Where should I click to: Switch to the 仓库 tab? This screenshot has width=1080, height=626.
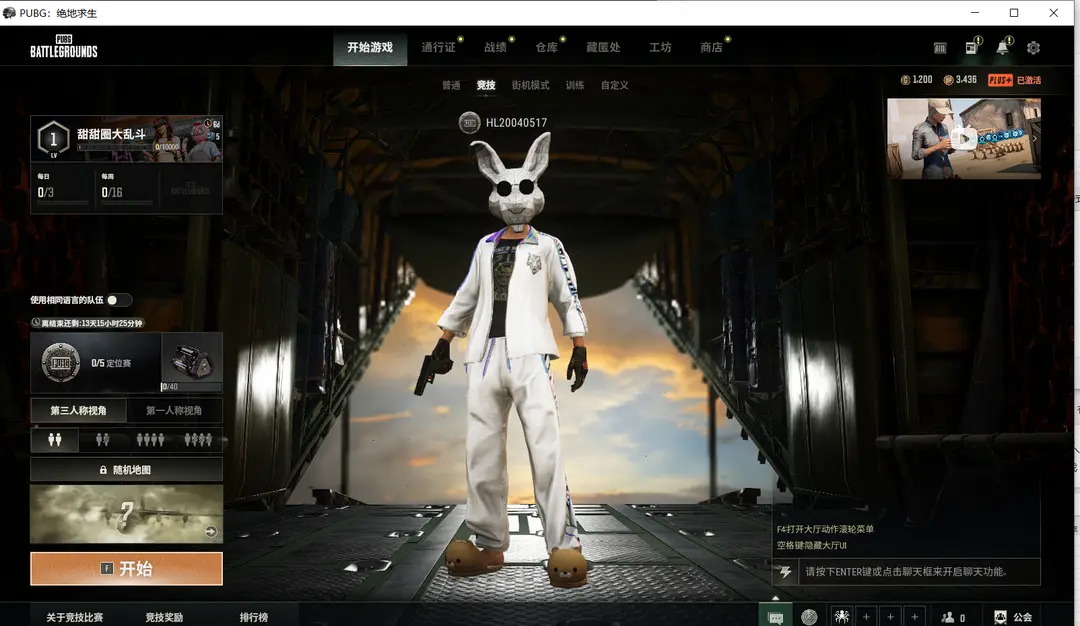point(546,47)
